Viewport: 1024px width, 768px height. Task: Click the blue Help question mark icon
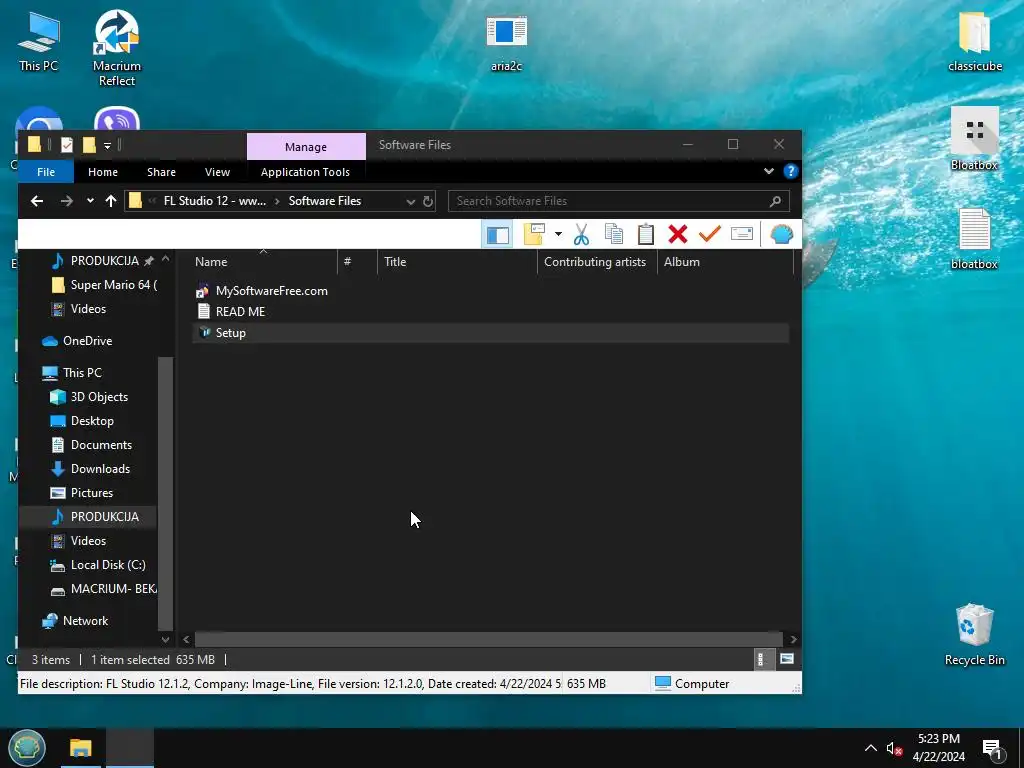[791, 171]
